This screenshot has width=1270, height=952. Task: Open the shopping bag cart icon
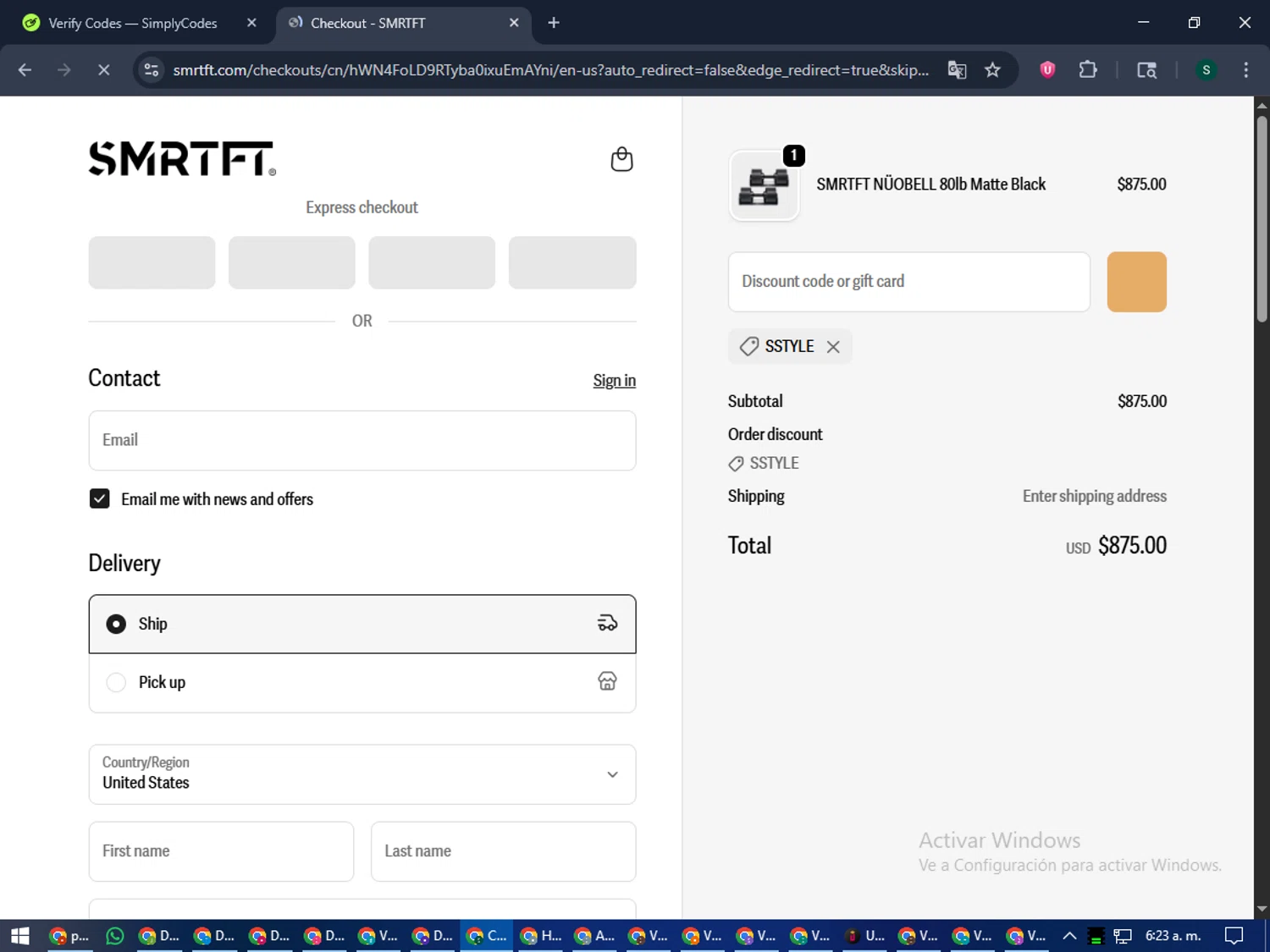[x=621, y=159]
